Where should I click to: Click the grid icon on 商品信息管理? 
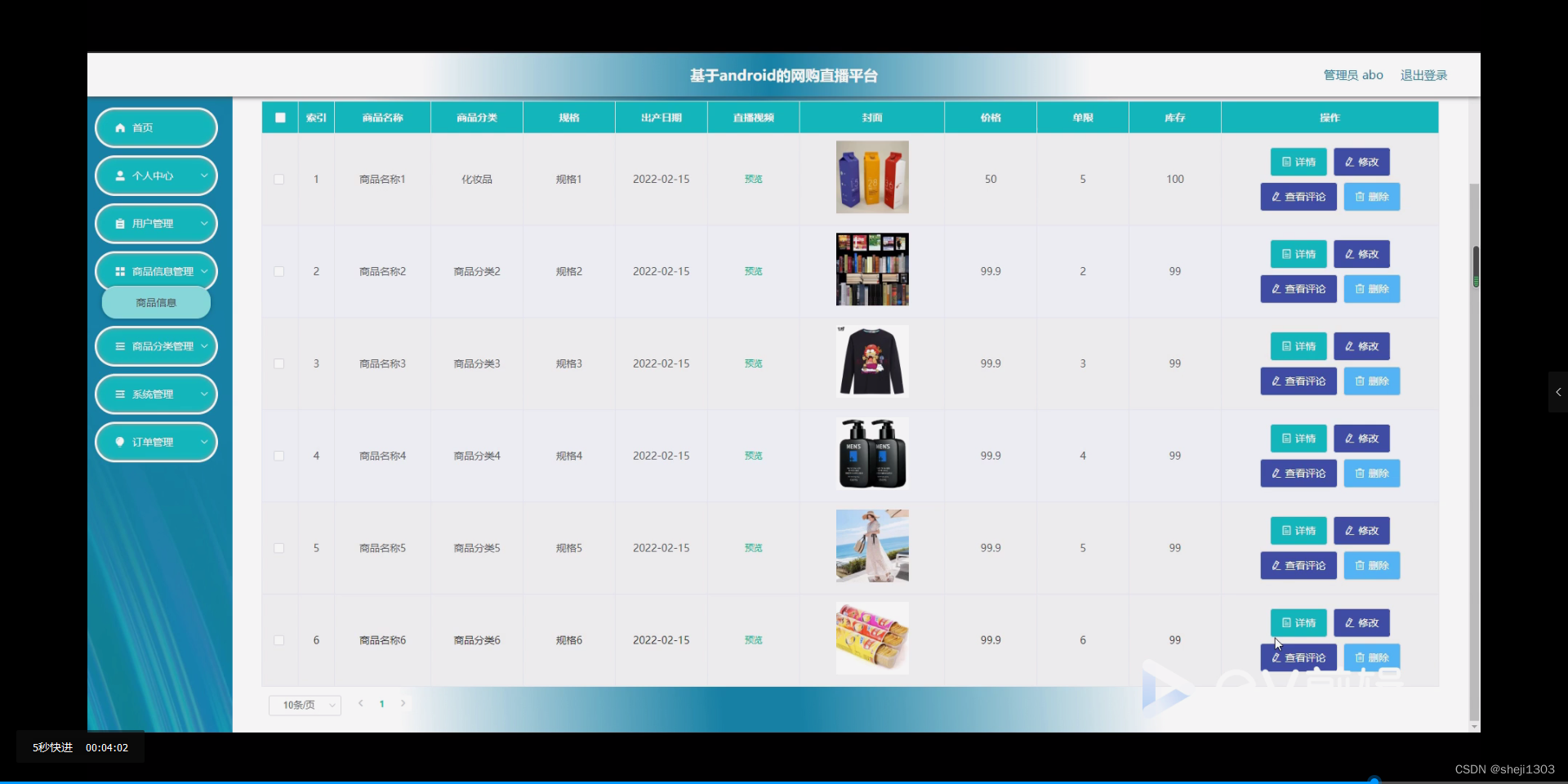(121, 271)
